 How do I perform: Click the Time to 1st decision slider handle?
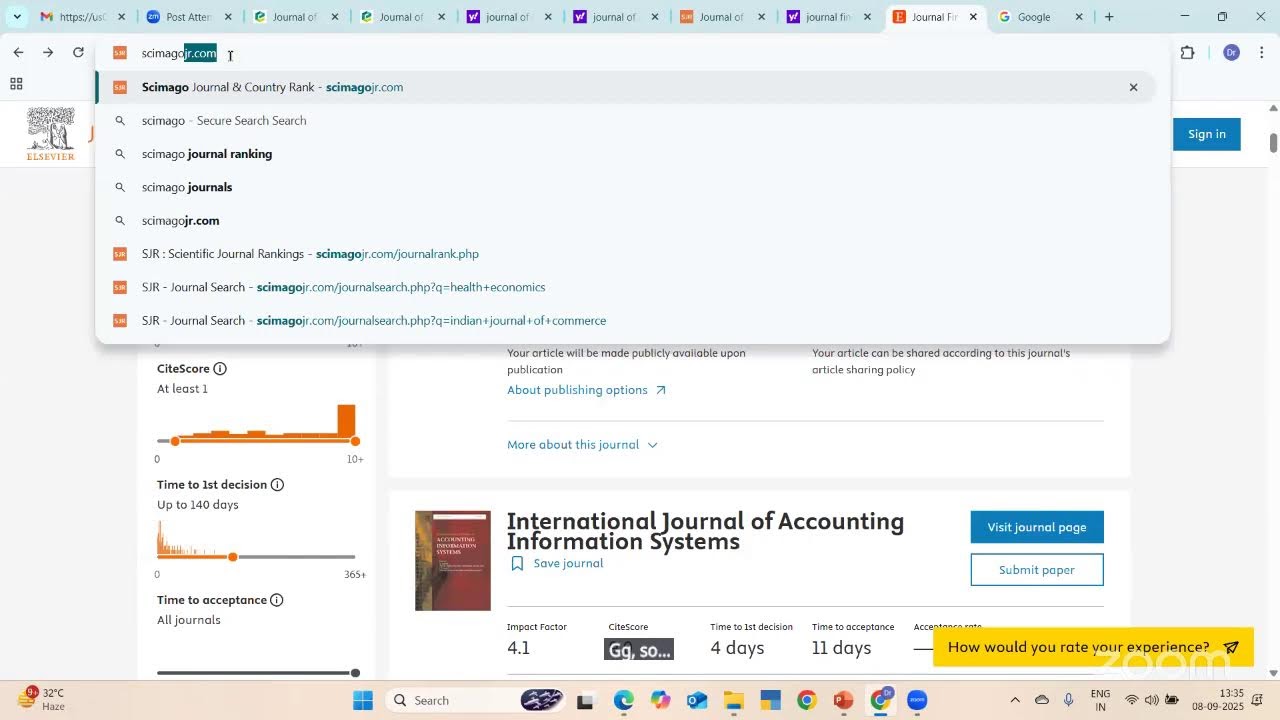(233, 557)
